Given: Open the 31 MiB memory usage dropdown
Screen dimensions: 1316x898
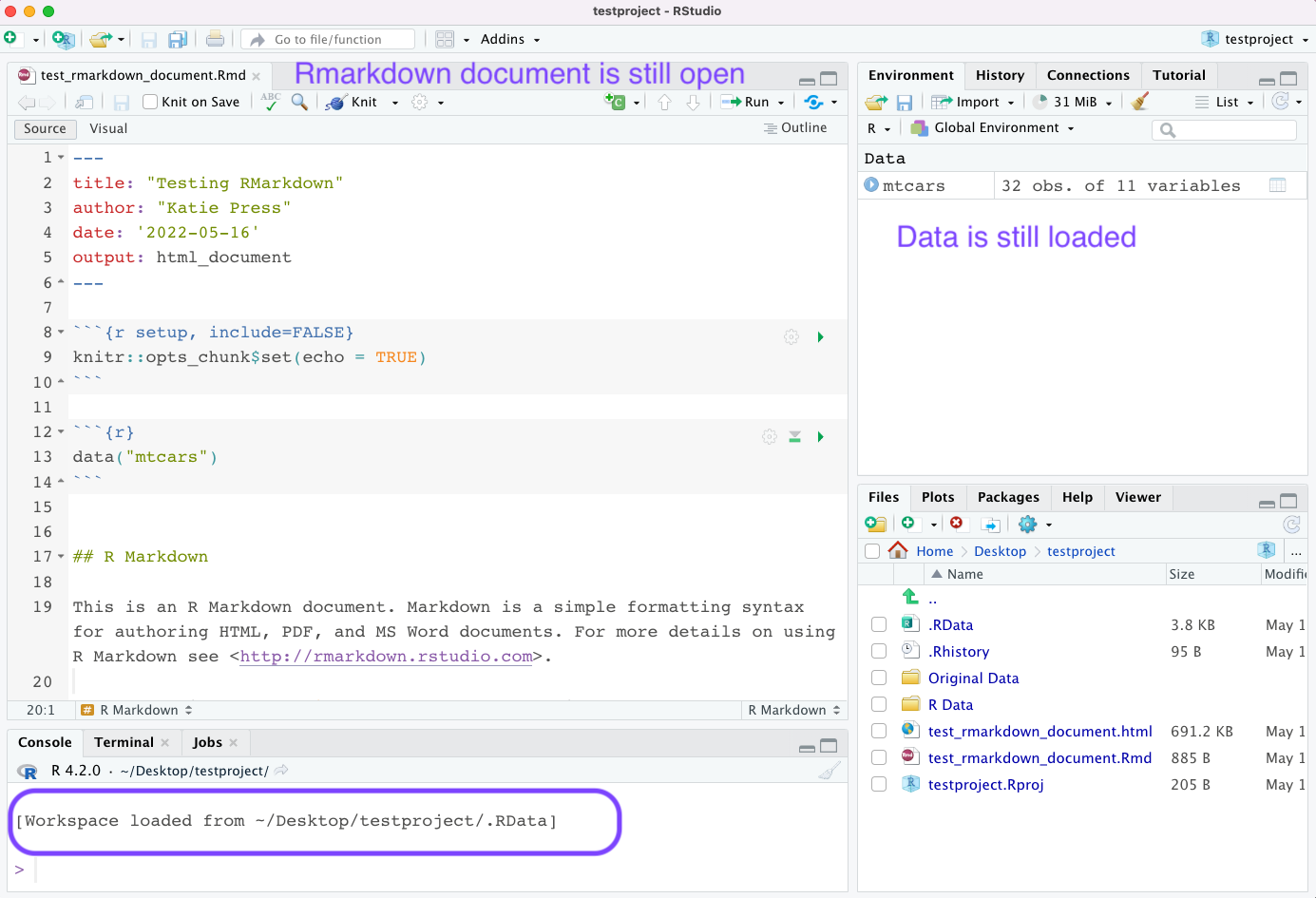Looking at the screenshot, I should [1073, 102].
